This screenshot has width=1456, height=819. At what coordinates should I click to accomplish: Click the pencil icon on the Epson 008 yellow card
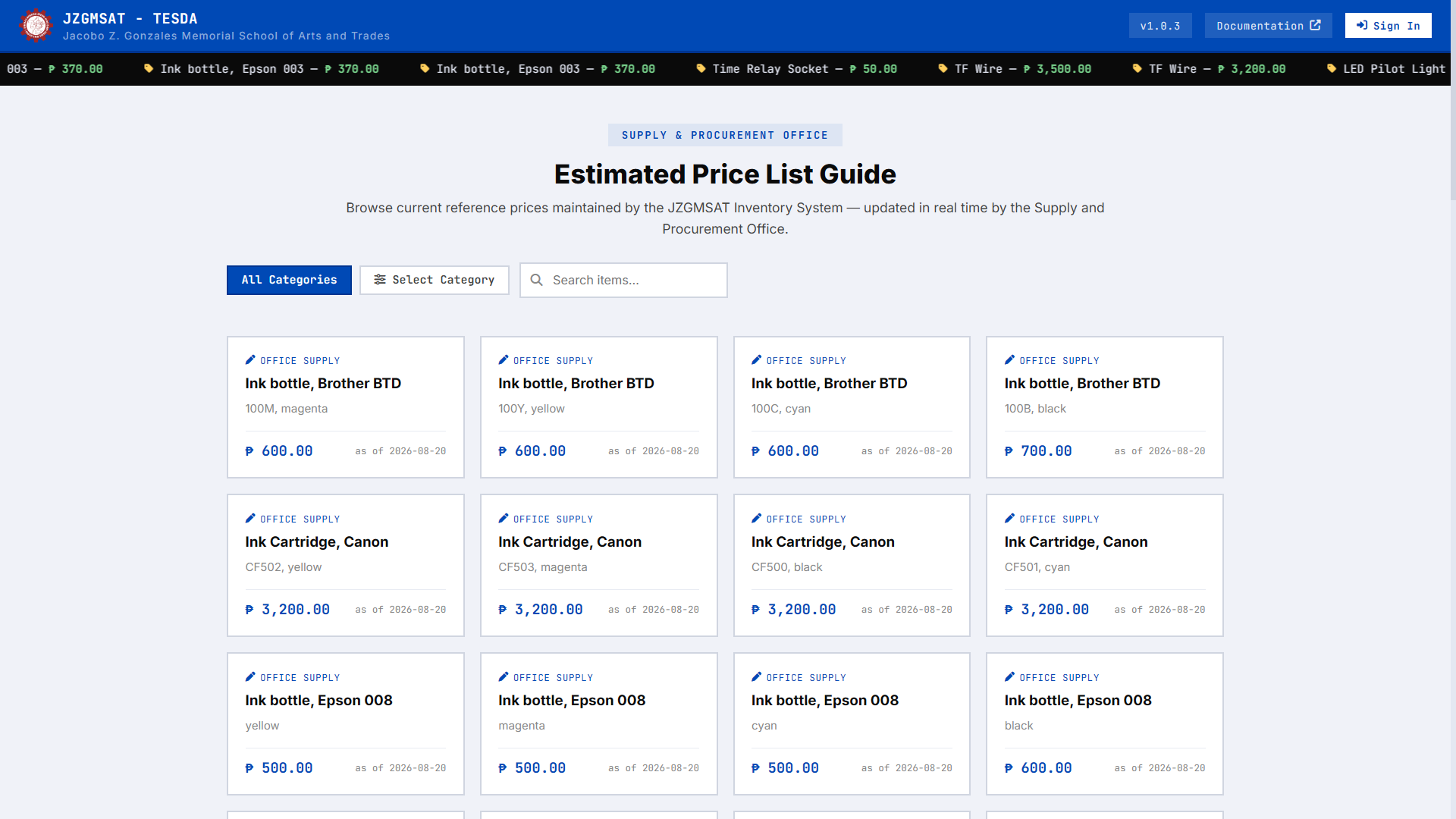point(250,677)
